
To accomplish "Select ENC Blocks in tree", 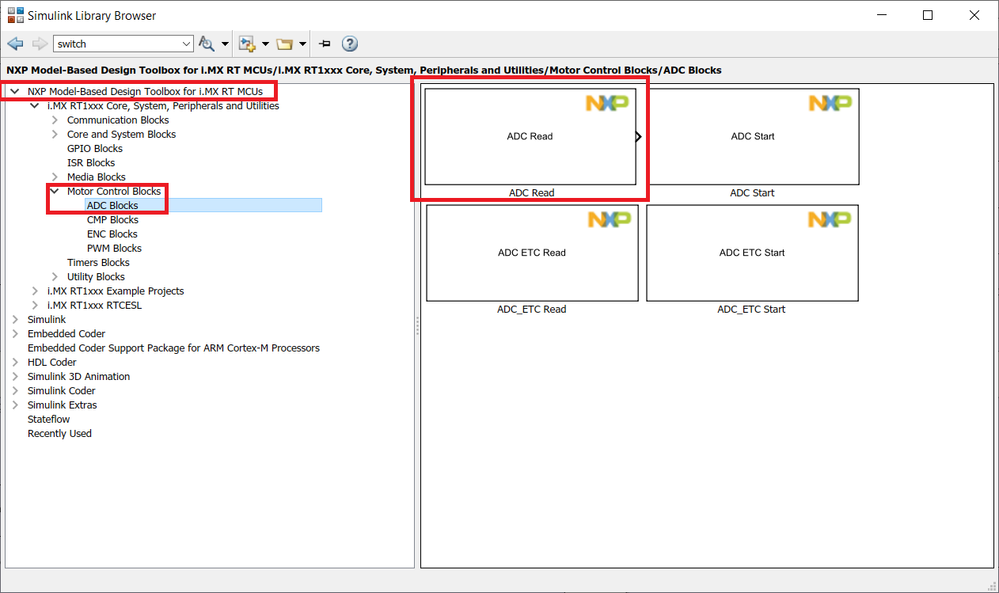I will 112,234.
